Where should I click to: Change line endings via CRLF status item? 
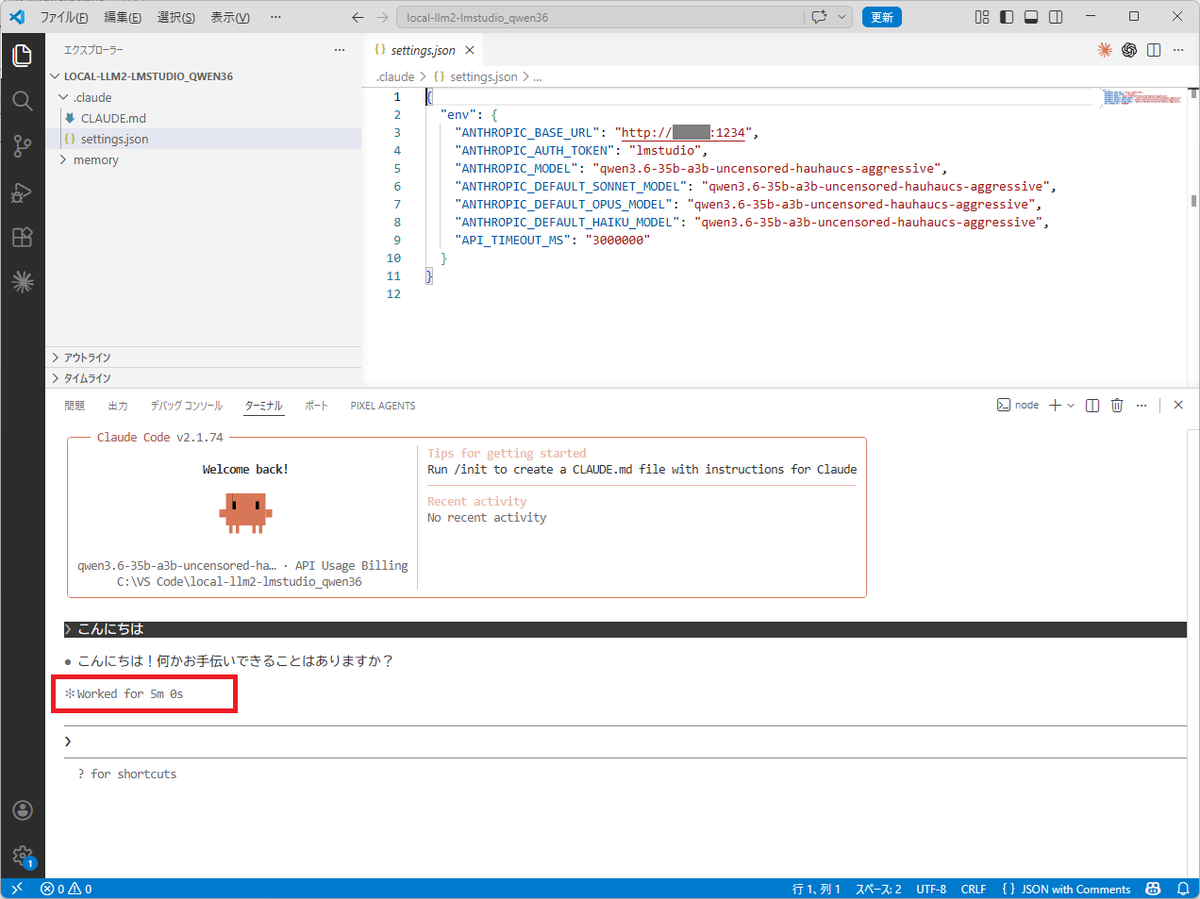(x=973, y=889)
